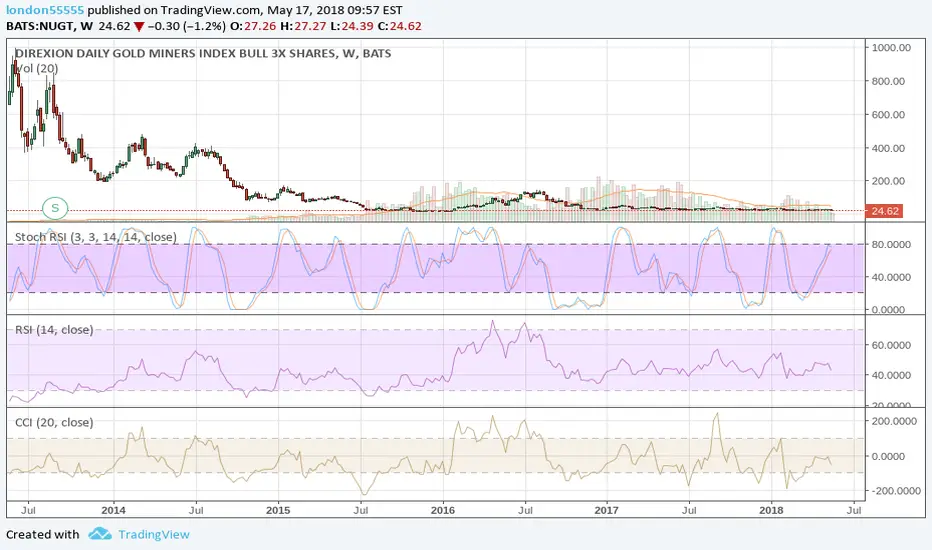Click the red down-arrow price change indicator
The width and height of the screenshot is (932, 550).
[x=138, y=27]
